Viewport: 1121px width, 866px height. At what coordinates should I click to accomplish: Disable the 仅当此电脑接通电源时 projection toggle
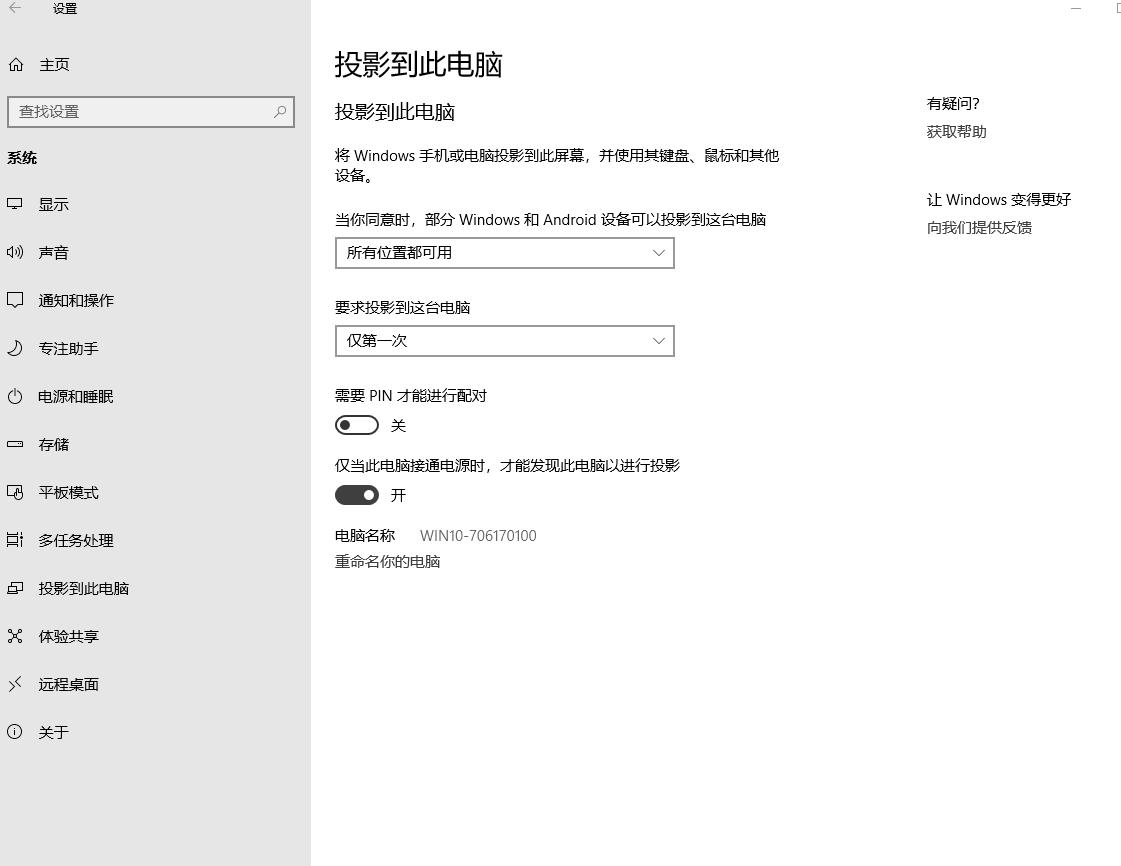pyautogui.click(x=357, y=495)
